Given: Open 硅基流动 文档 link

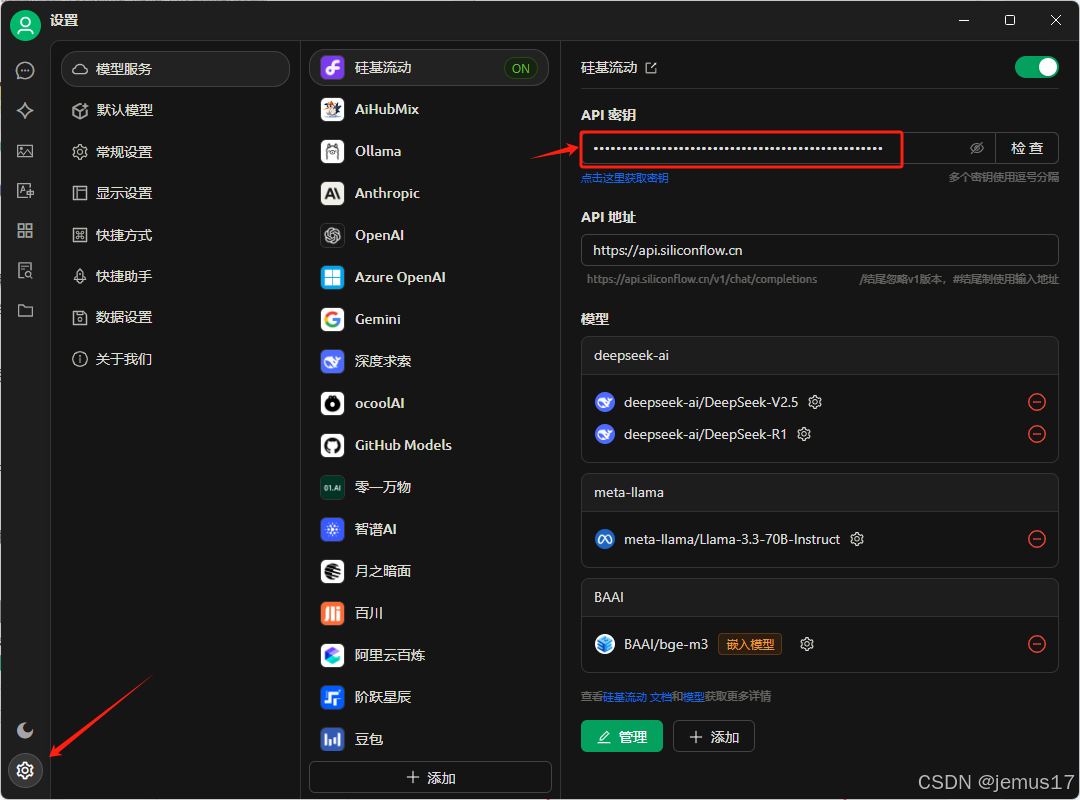Looking at the screenshot, I should point(637,697).
